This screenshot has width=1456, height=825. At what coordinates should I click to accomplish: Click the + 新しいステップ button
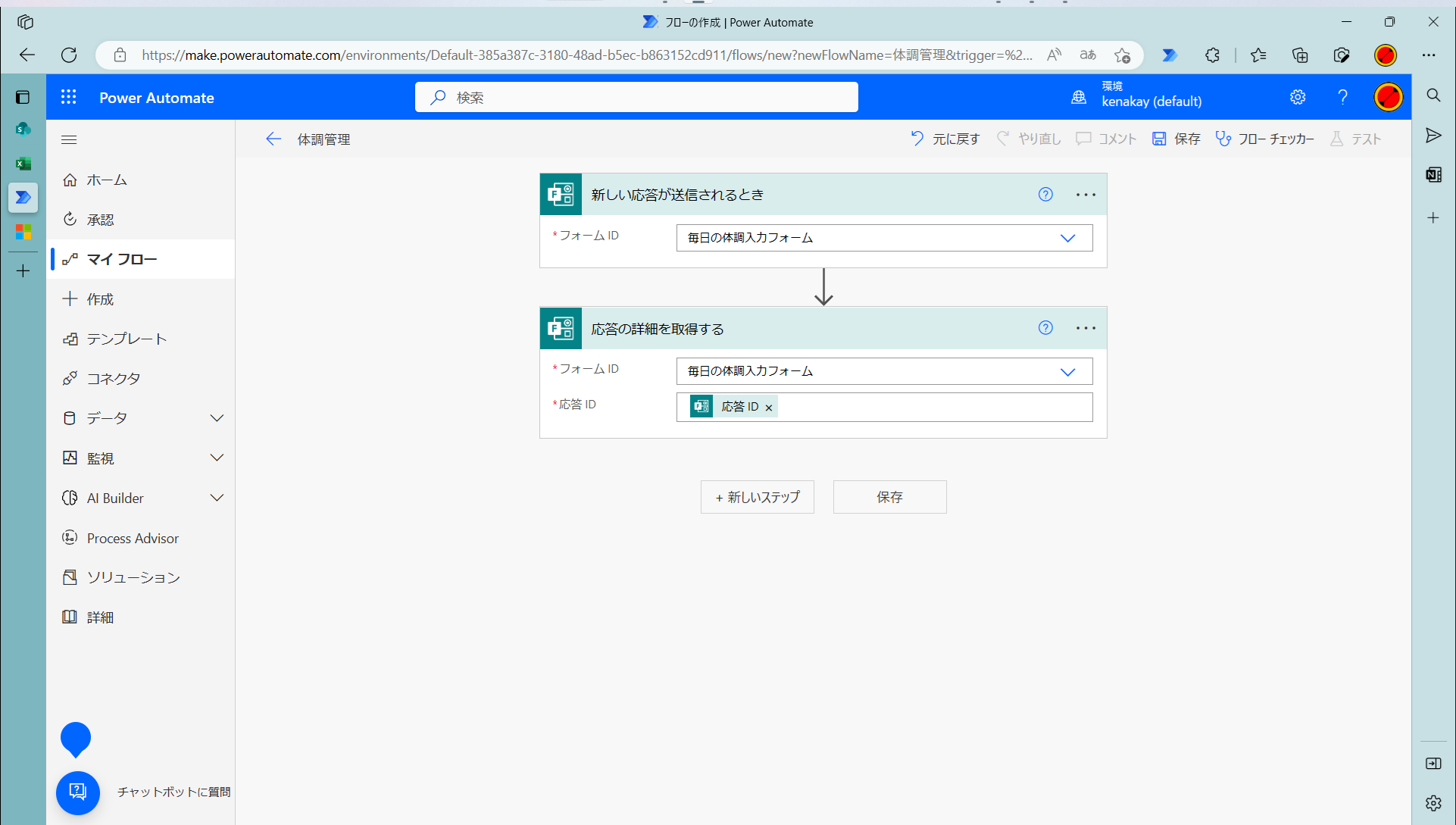757,497
